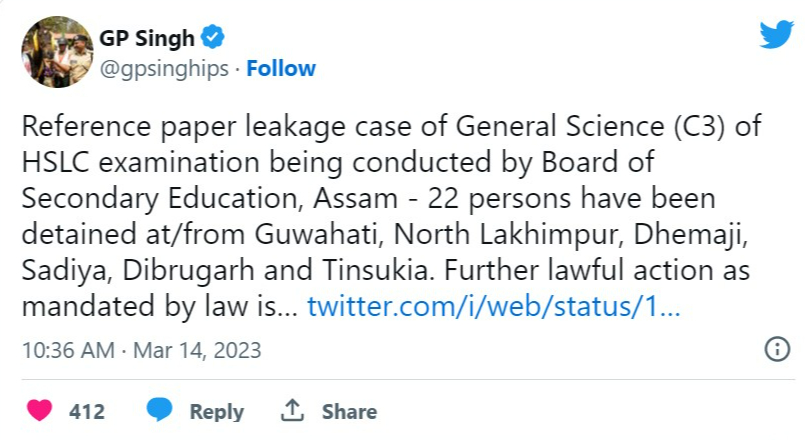
Task: Click the Twitter bird logo
Action: point(776,35)
